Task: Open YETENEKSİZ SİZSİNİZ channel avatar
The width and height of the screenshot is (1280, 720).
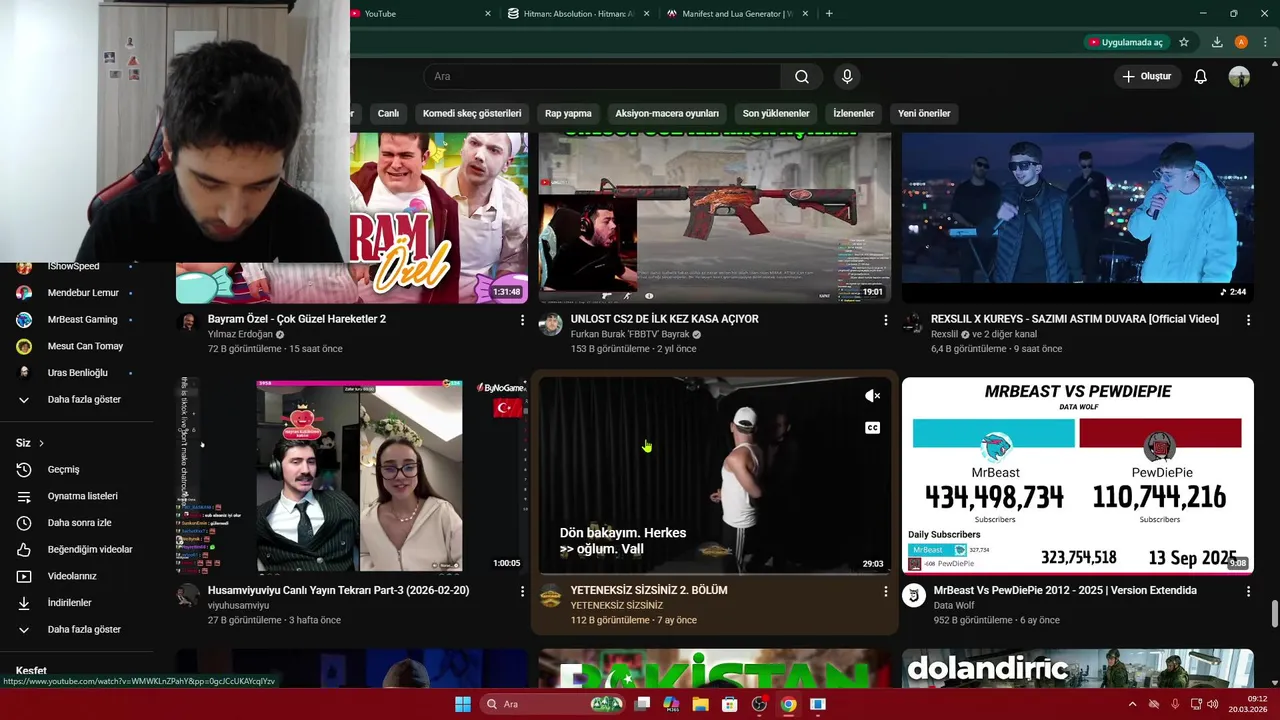Action: pyautogui.click(x=551, y=596)
